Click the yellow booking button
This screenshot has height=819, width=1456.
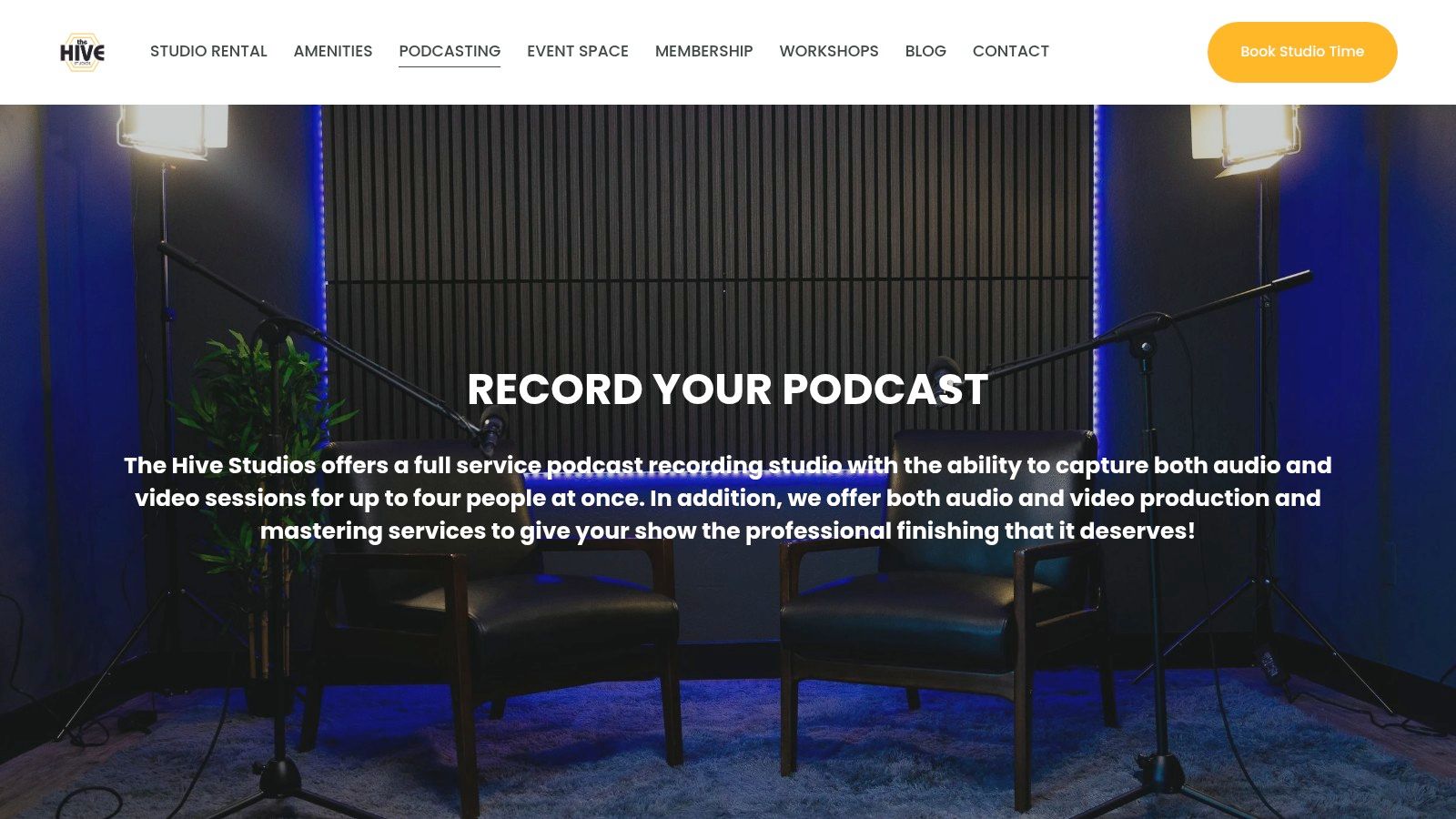point(1302,52)
